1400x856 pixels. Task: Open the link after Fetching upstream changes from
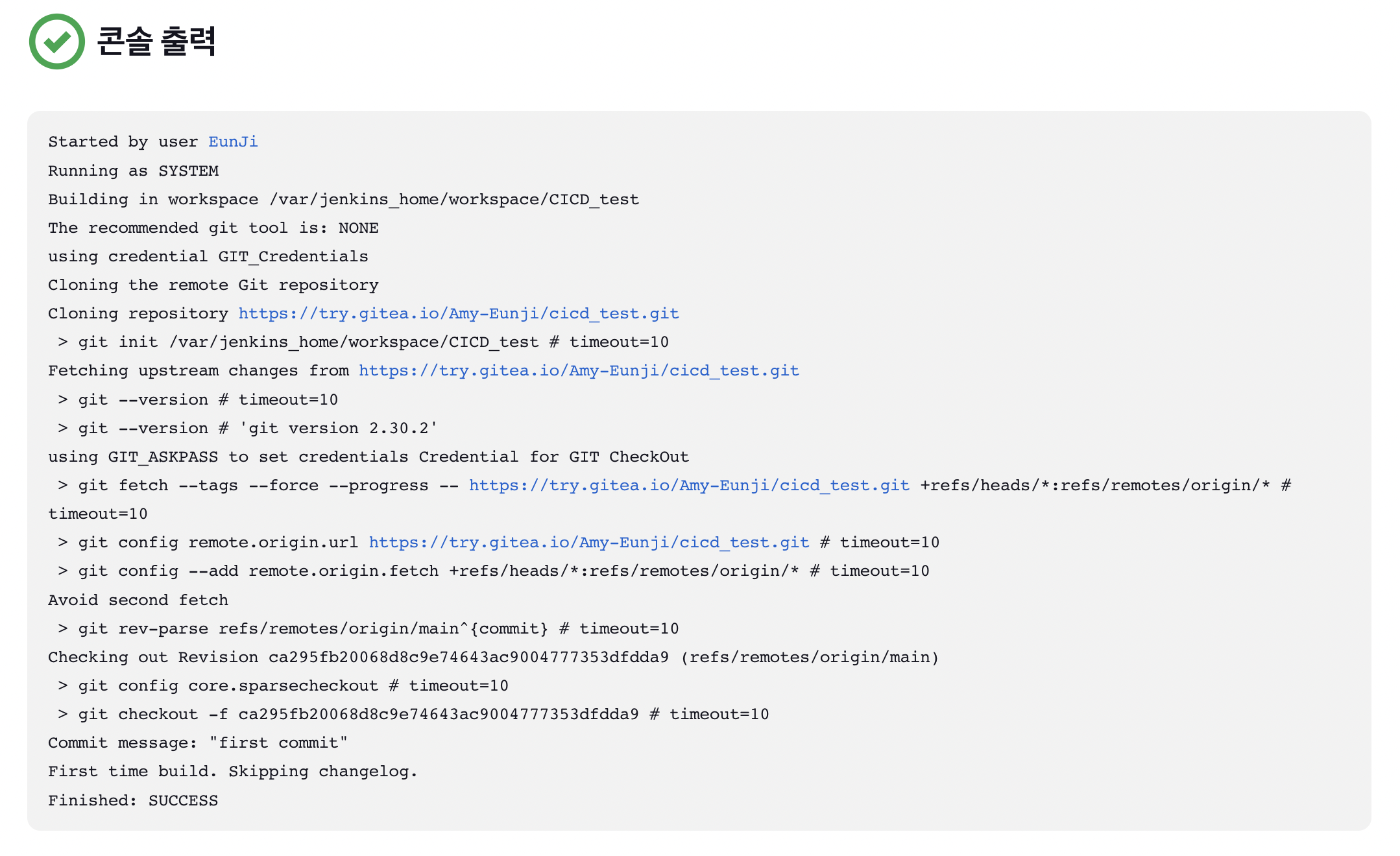[x=579, y=371]
